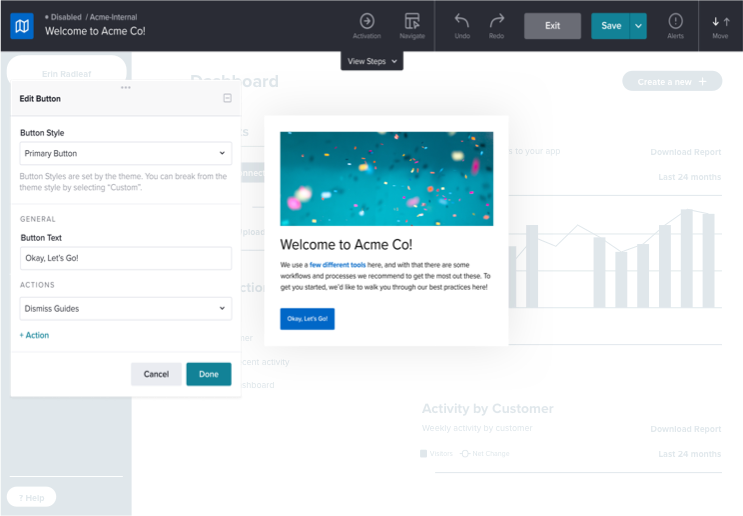Click the Visitors legend entry

tap(436, 453)
